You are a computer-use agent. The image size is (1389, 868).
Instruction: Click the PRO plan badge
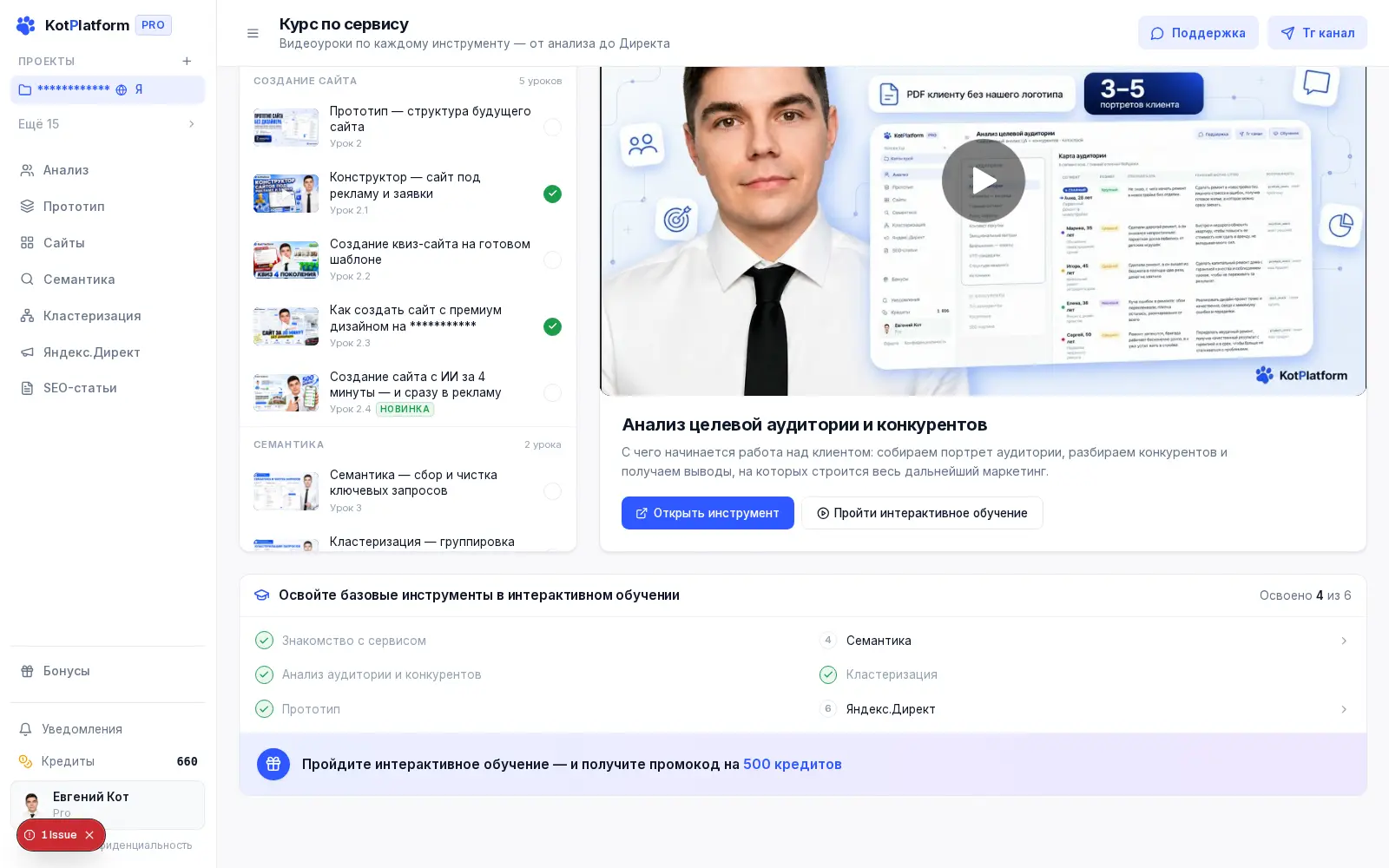point(154,25)
